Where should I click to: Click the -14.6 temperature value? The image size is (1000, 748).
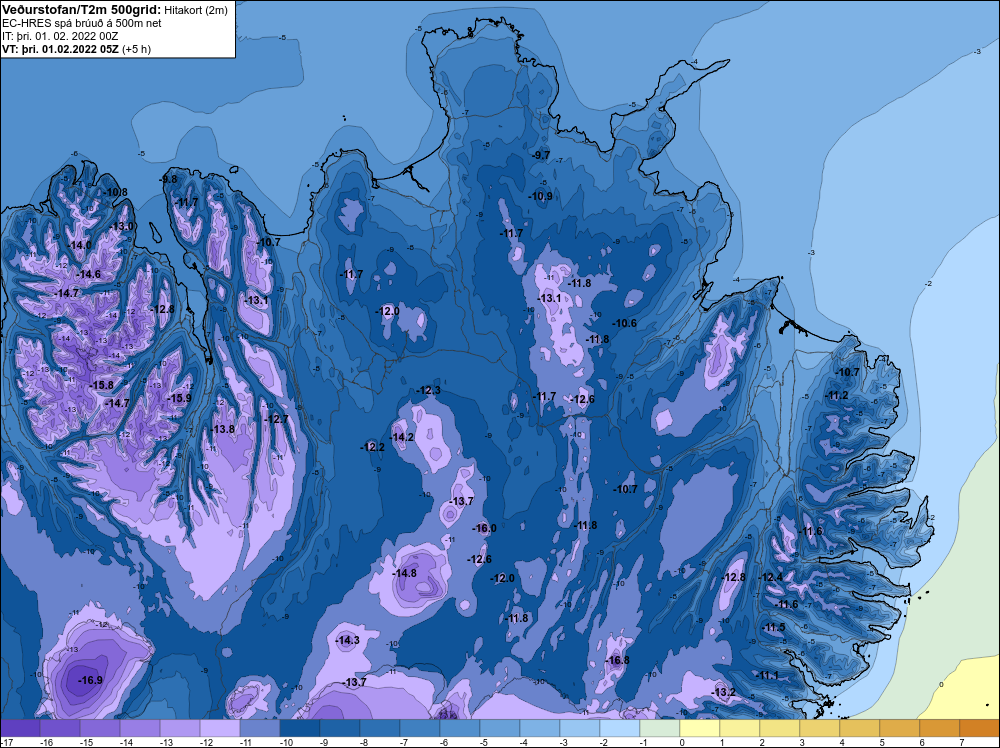point(89,274)
